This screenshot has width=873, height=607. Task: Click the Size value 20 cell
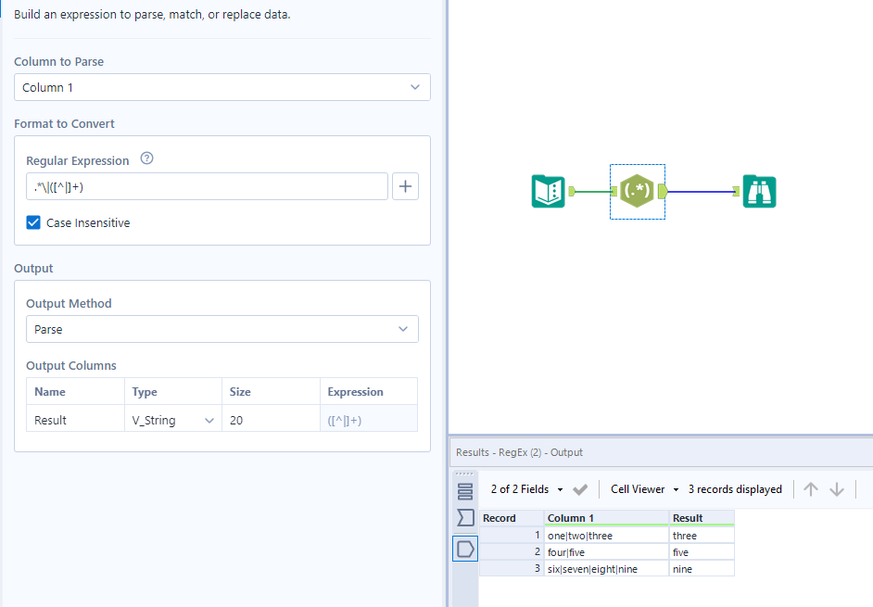pos(271,420)
